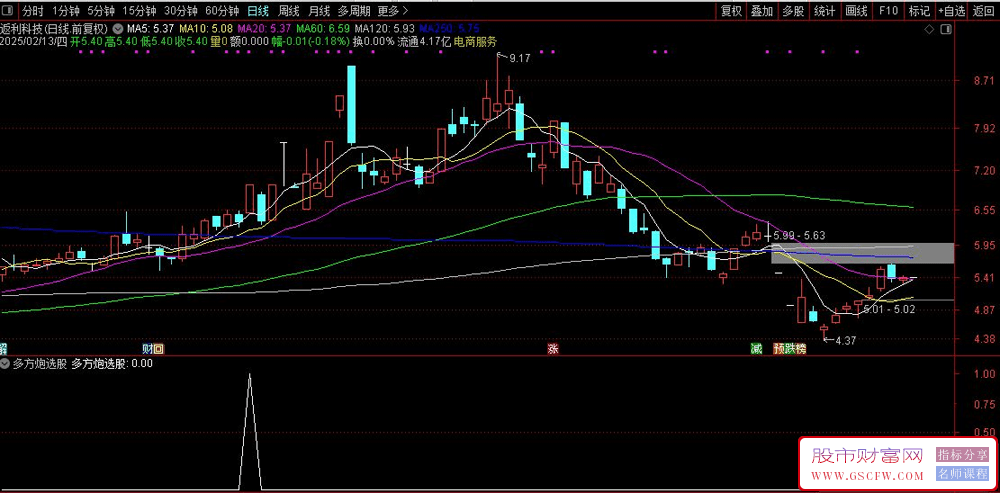Activate the 画线 drawing tool
Viewport: 1000px width, 493px height.
point(856,11)
